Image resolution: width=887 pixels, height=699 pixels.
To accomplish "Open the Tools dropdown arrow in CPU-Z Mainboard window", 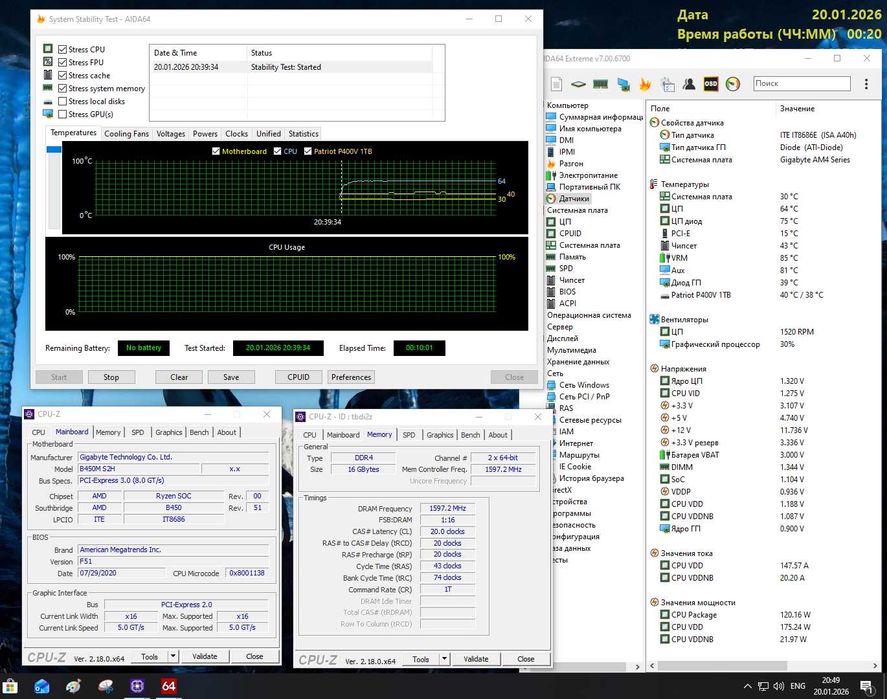I will (x=173, y=656).
